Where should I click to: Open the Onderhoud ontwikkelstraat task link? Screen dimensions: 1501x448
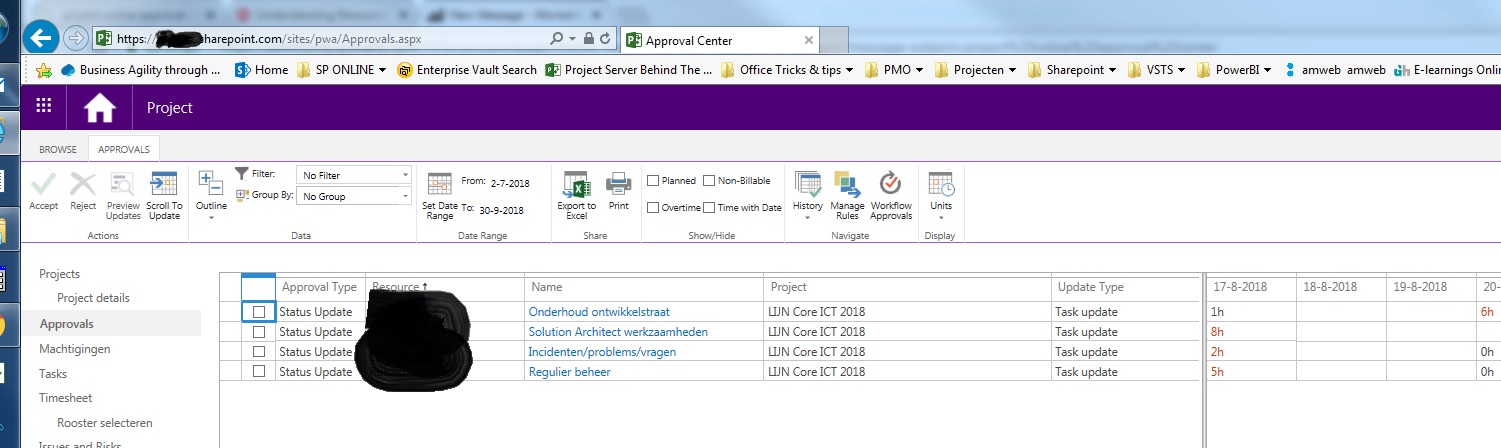click(x=599, y=312)
